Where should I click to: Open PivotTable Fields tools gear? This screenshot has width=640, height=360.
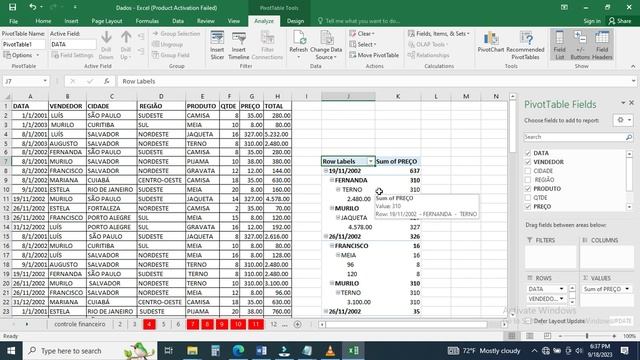click(623, 120)
